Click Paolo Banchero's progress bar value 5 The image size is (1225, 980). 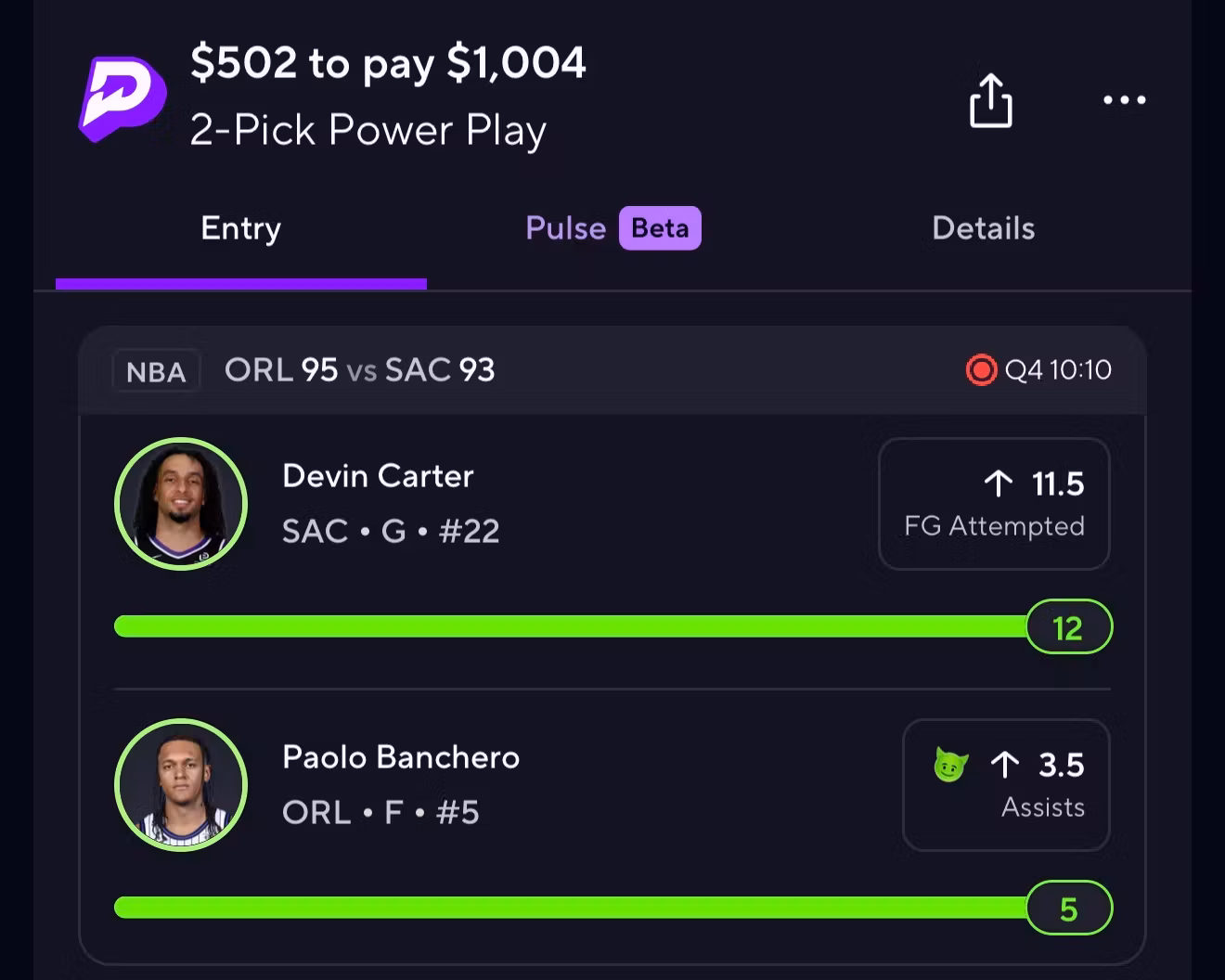point(1068,909)
